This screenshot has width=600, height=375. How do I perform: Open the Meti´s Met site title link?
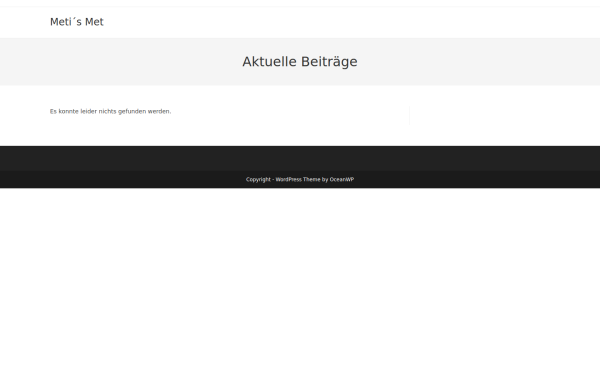(x=77, y=22)
